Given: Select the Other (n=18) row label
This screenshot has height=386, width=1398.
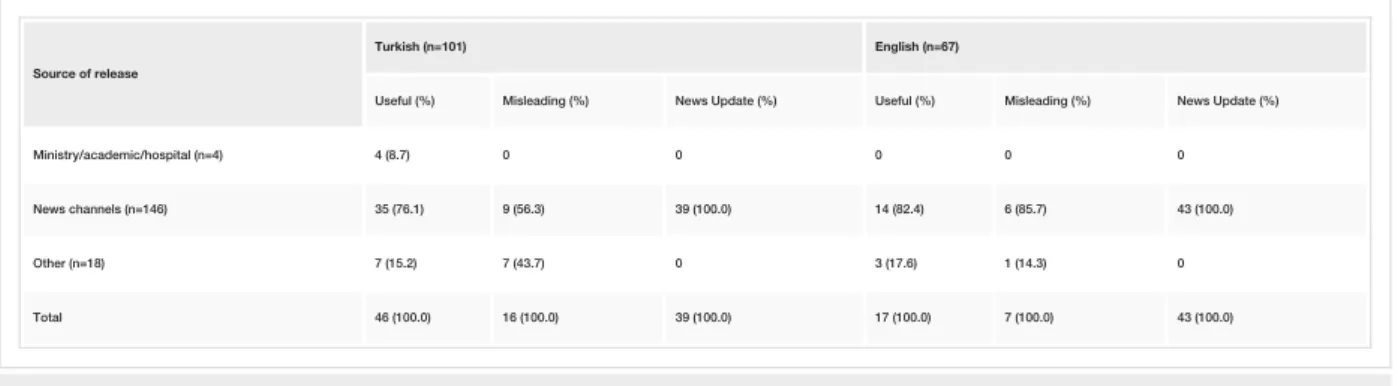Looking at the screenshot, I should (192, 263).
